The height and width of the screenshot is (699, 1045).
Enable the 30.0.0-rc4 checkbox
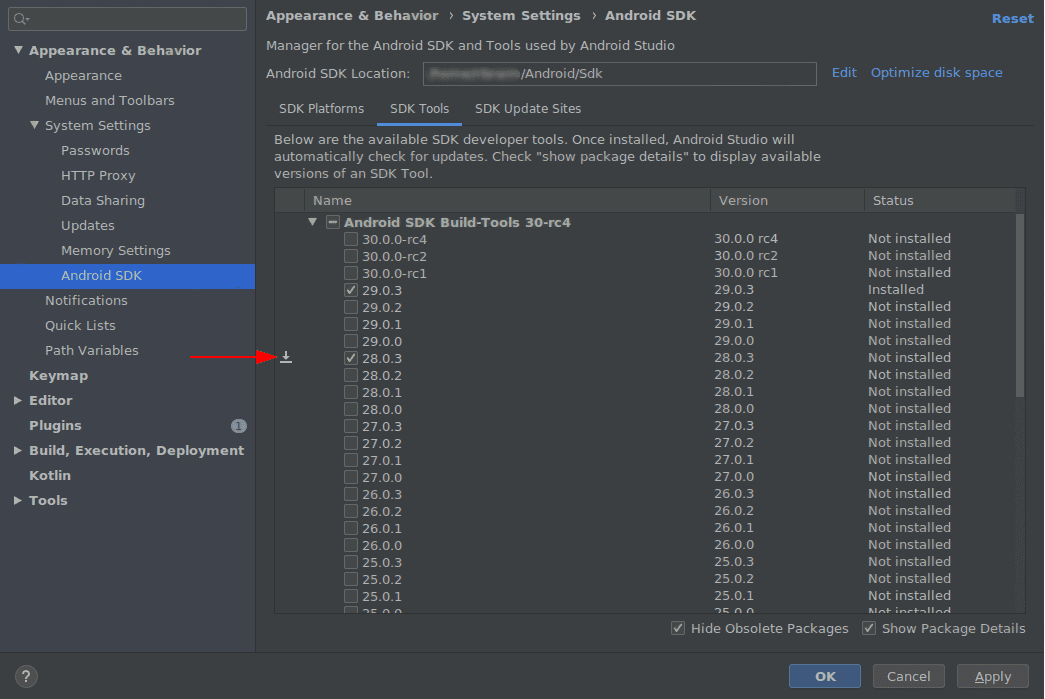[x=351, y=239]
